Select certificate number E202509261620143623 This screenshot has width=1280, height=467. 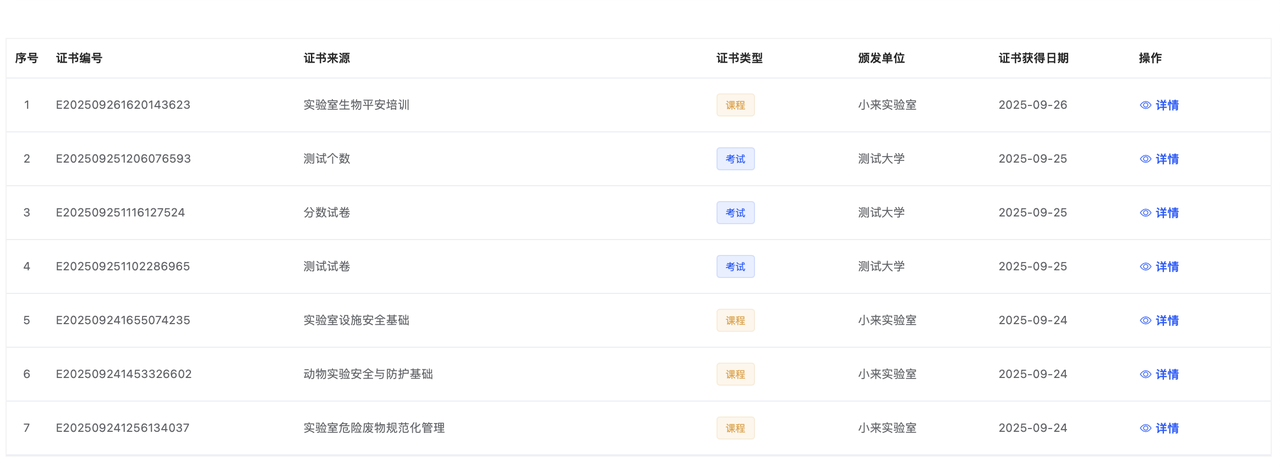123,105
